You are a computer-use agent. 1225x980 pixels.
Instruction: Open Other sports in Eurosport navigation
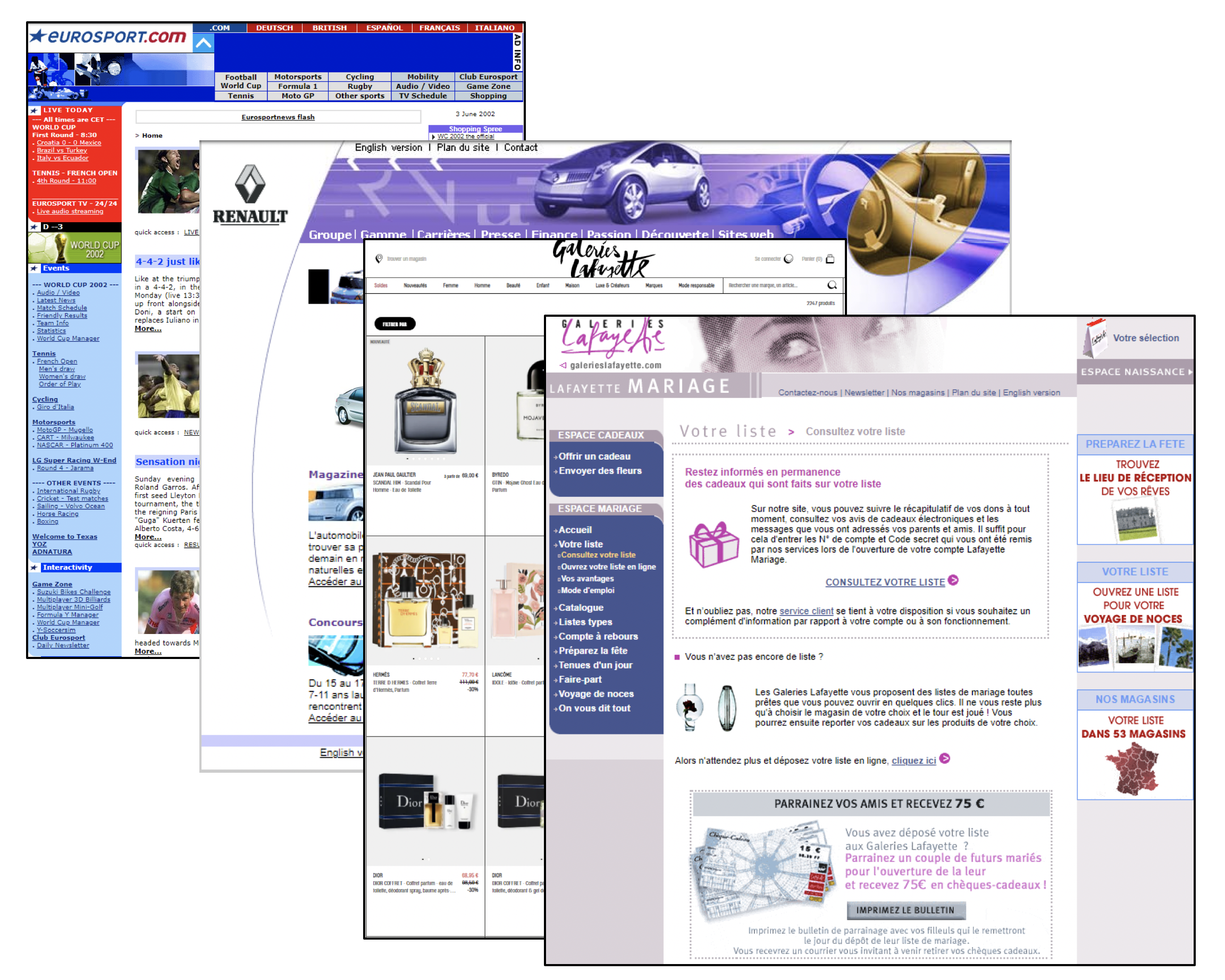(x=359, y=96)
